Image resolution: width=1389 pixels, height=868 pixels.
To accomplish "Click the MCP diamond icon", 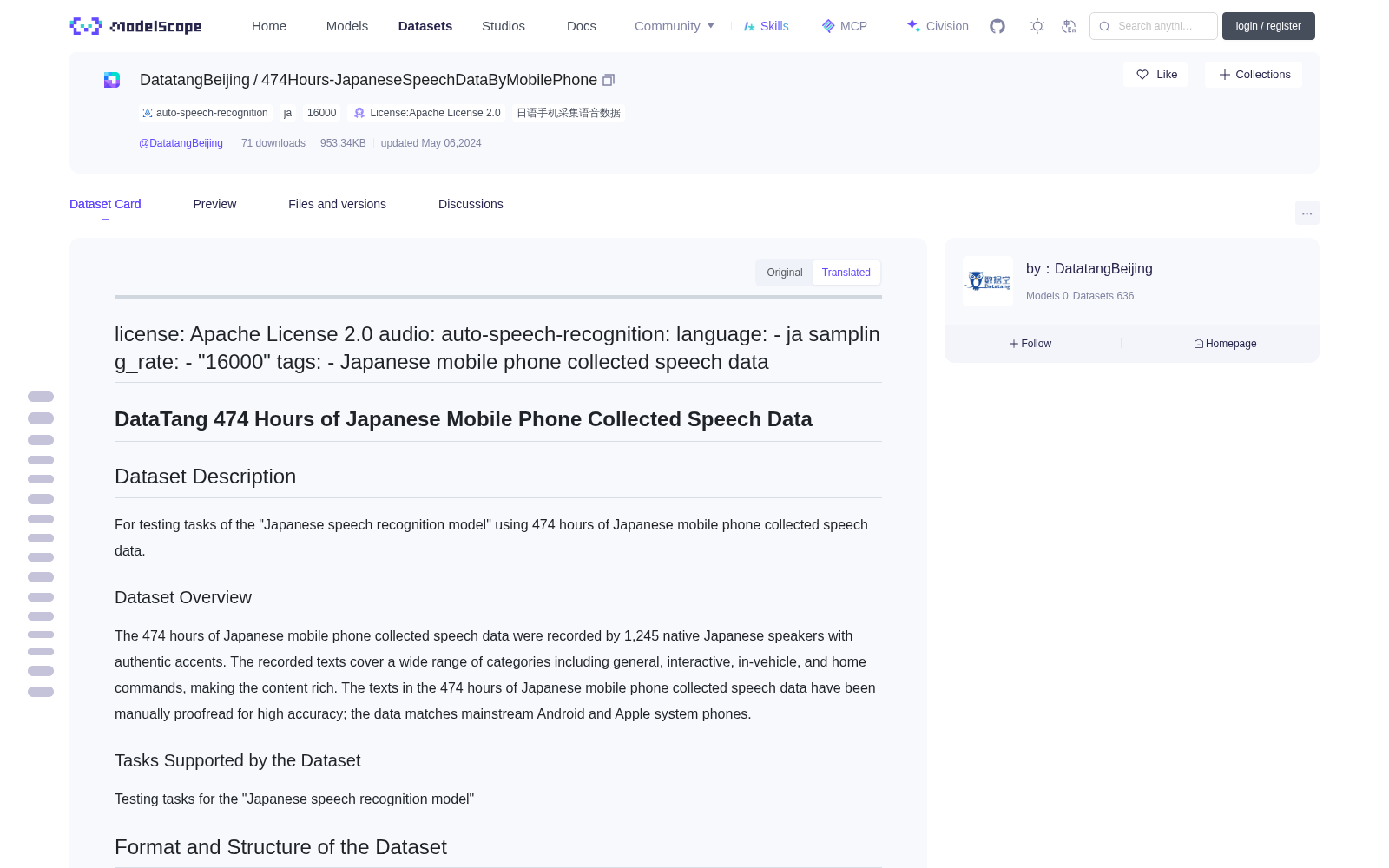I will 828,26.
